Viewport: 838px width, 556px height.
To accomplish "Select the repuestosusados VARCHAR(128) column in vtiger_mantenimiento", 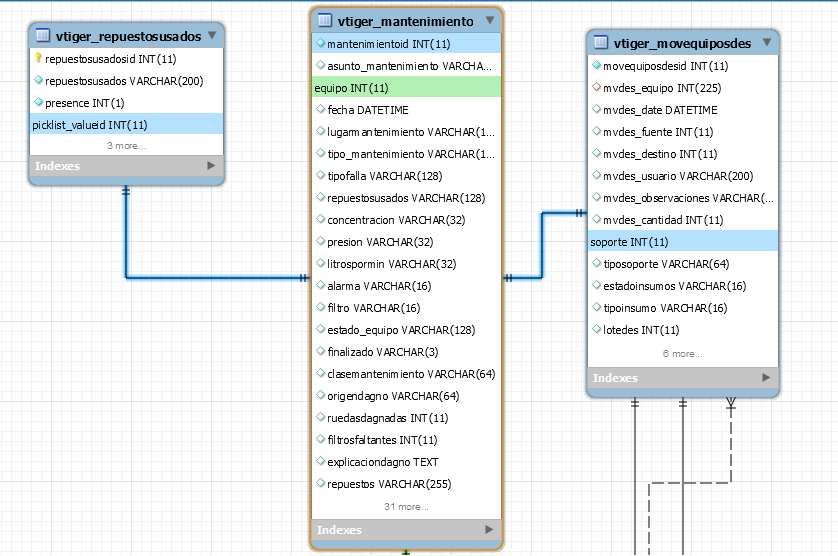I will (x=406, y=198).
